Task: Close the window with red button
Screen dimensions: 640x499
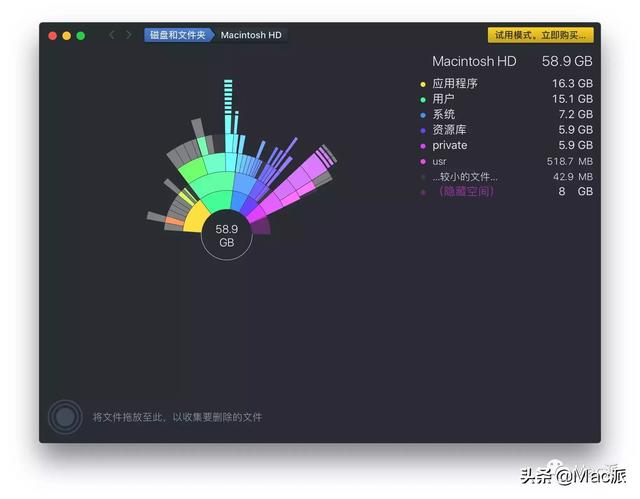Action: pos(52,35)
